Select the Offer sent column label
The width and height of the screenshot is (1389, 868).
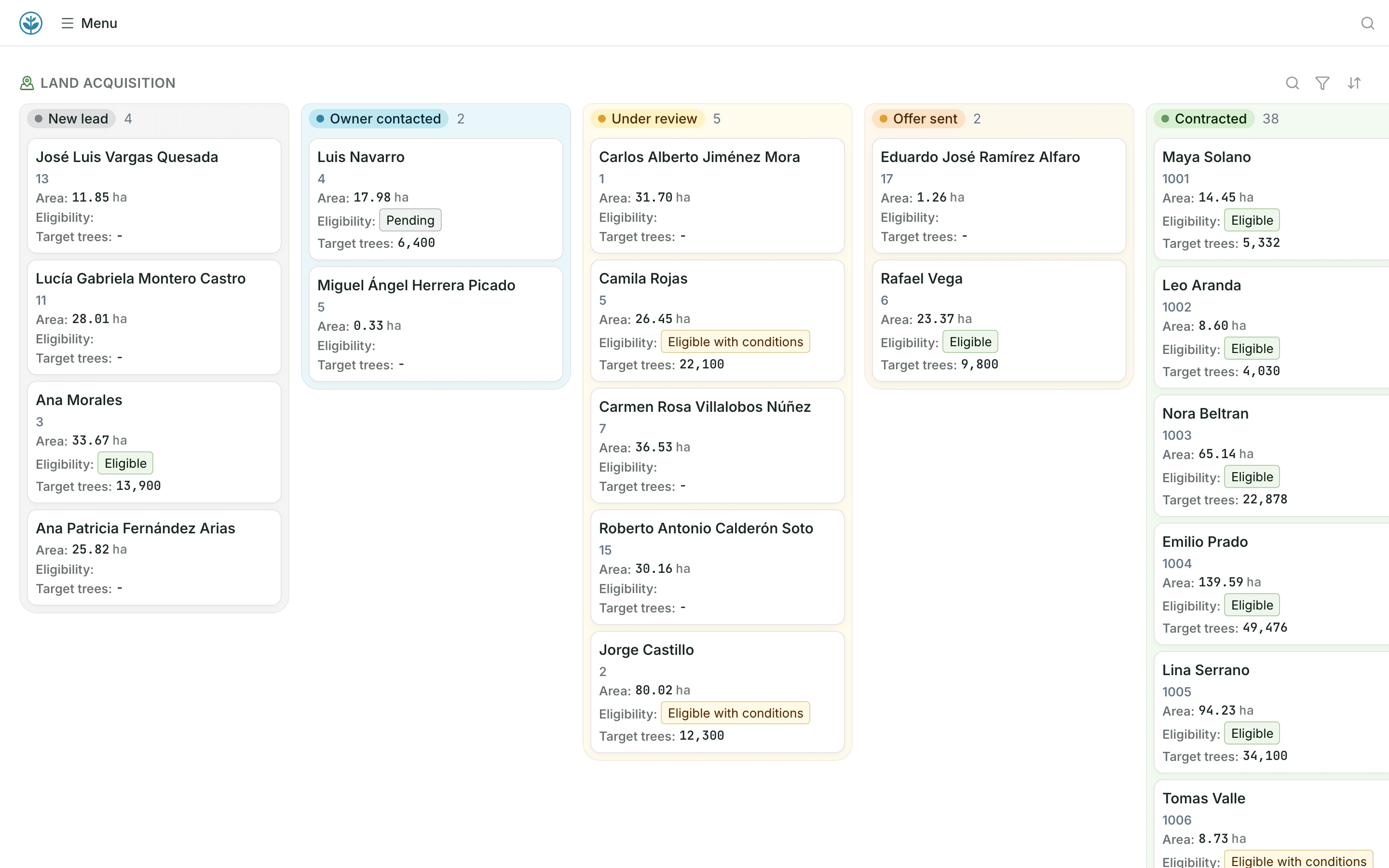click(x=918, y=119)
